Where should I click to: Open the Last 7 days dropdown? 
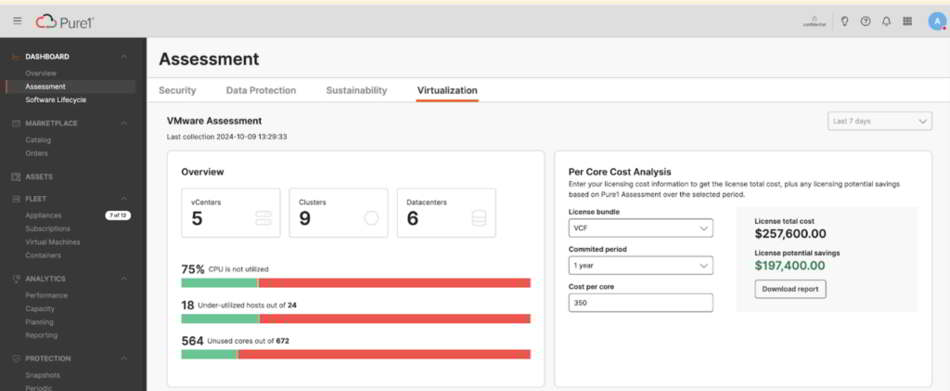[879, 121]
